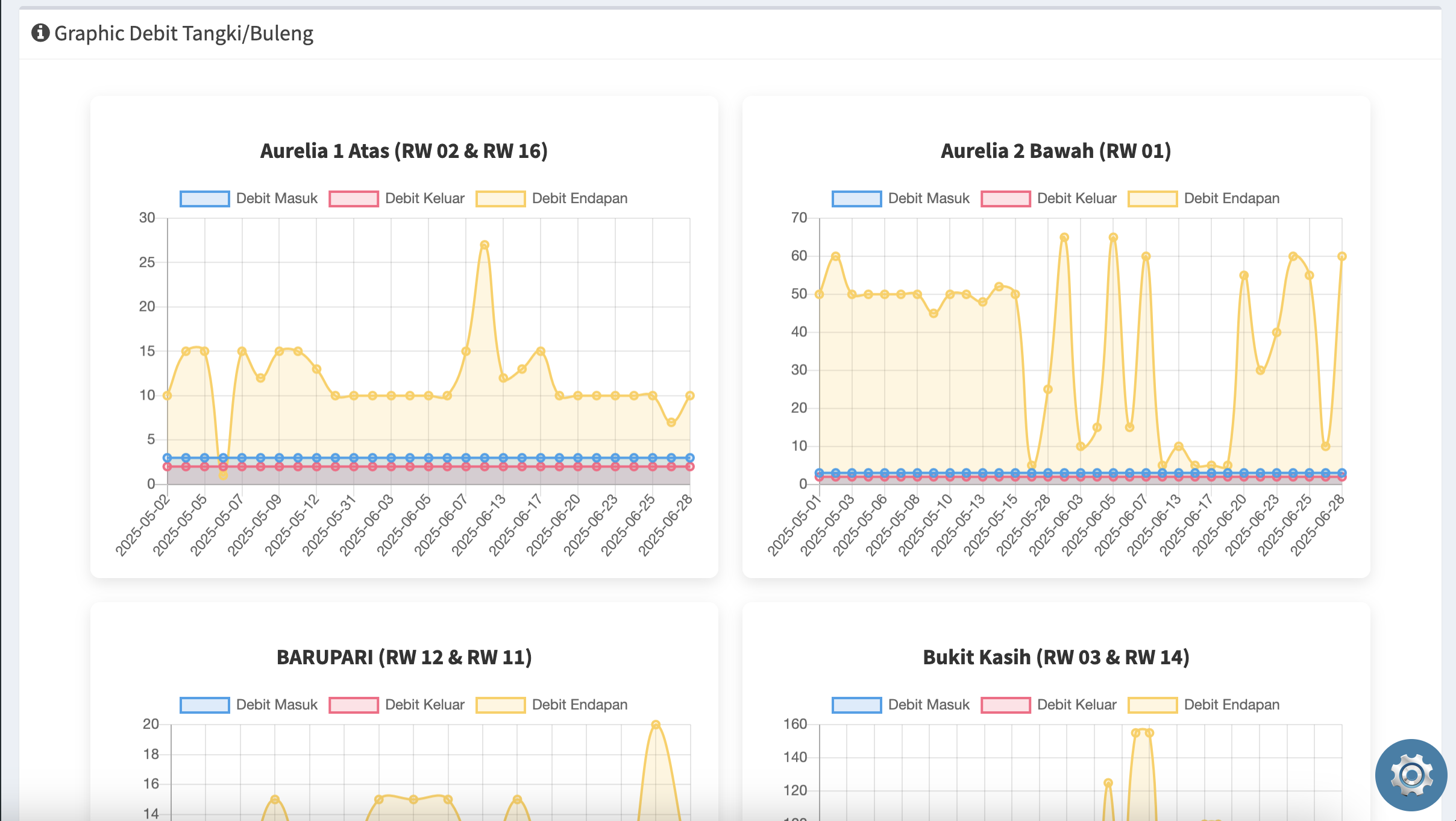1456x821 pixels.
Task: Hide Debit Keluar series in Aurelia 2 Bawah chart
Action: (1049, 198)
